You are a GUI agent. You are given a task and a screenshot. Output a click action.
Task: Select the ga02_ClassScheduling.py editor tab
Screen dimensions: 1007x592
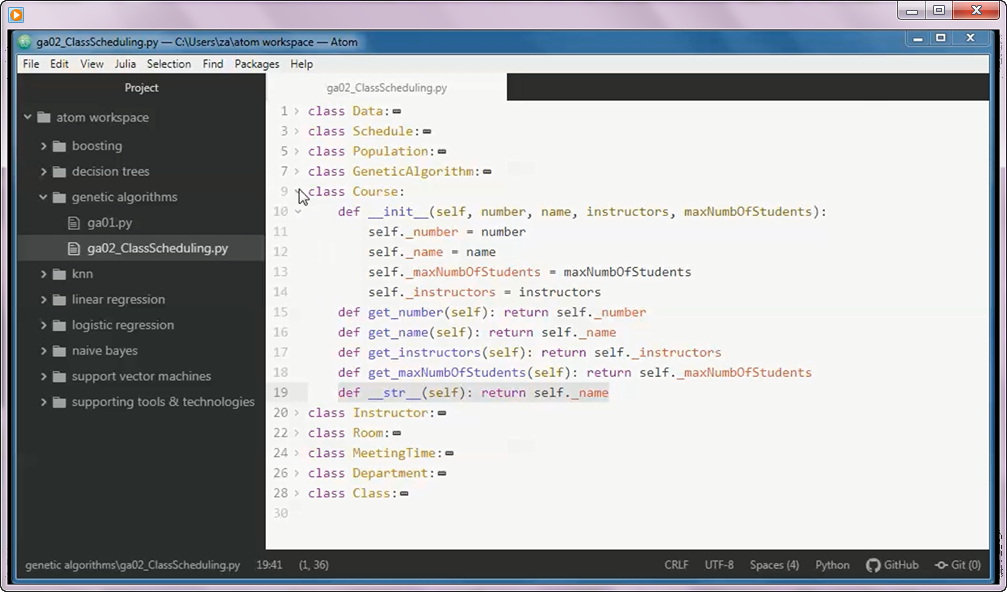pyautogui.click(x=387, y=88)
